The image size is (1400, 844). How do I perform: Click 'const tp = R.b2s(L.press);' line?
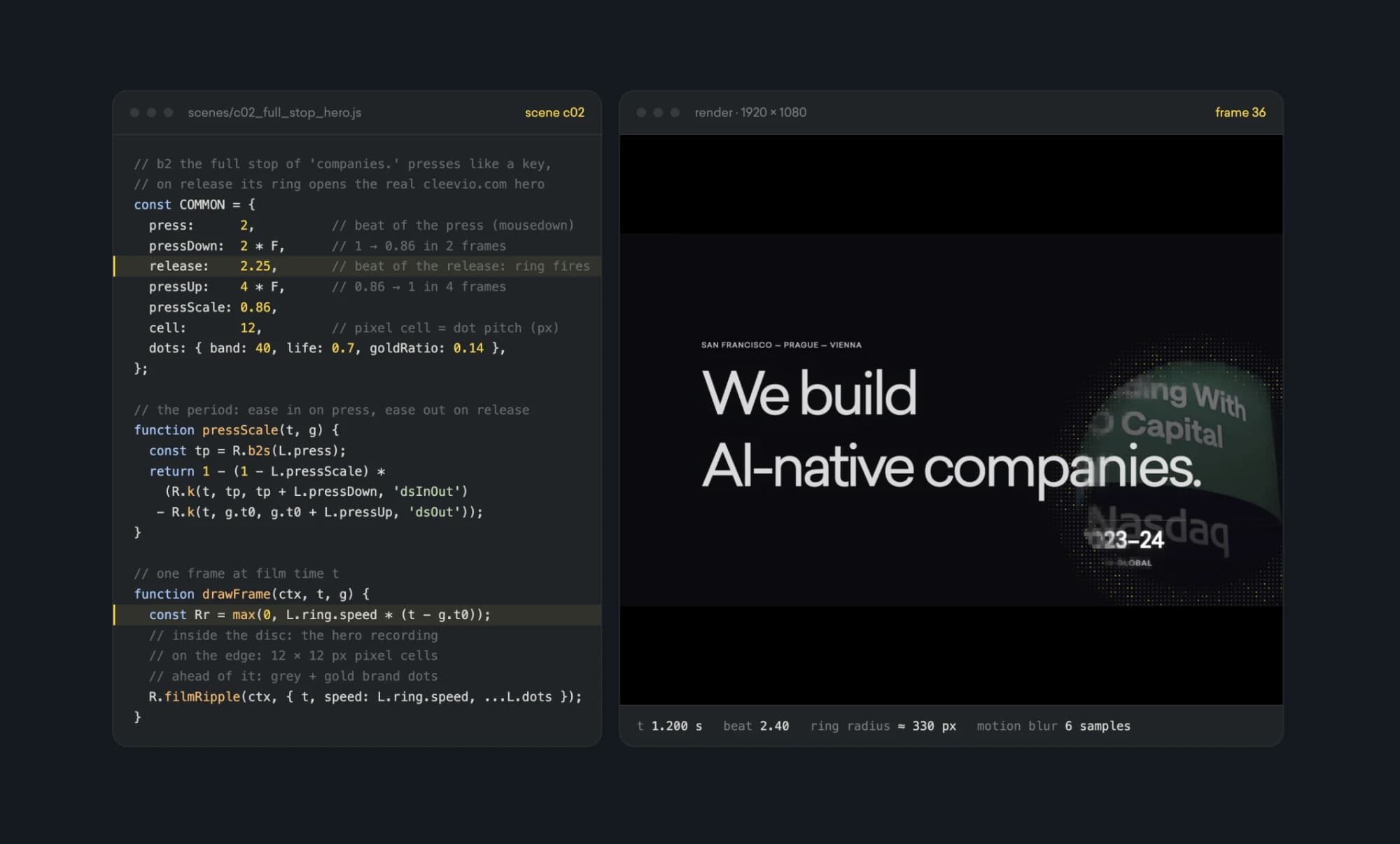coord(247,450)
